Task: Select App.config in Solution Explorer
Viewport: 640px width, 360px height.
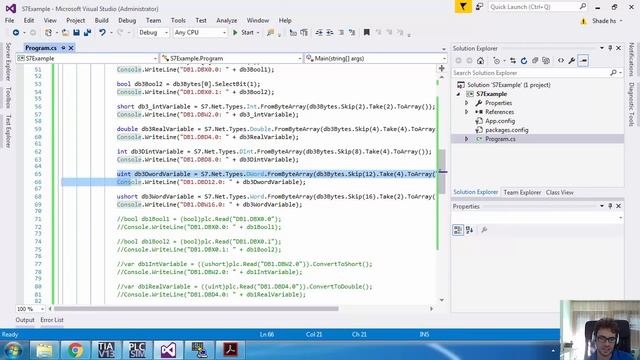Action: tap(500, 121)
